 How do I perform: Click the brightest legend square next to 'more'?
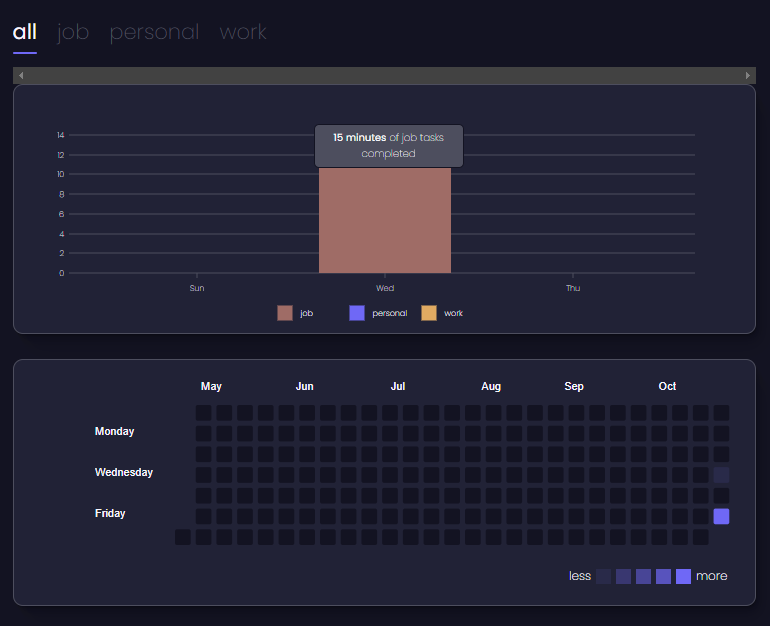point(684,576)
